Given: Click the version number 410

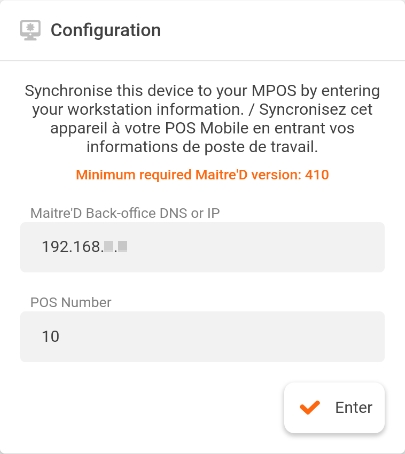Looking at the screenshot, I should [317, 175].
